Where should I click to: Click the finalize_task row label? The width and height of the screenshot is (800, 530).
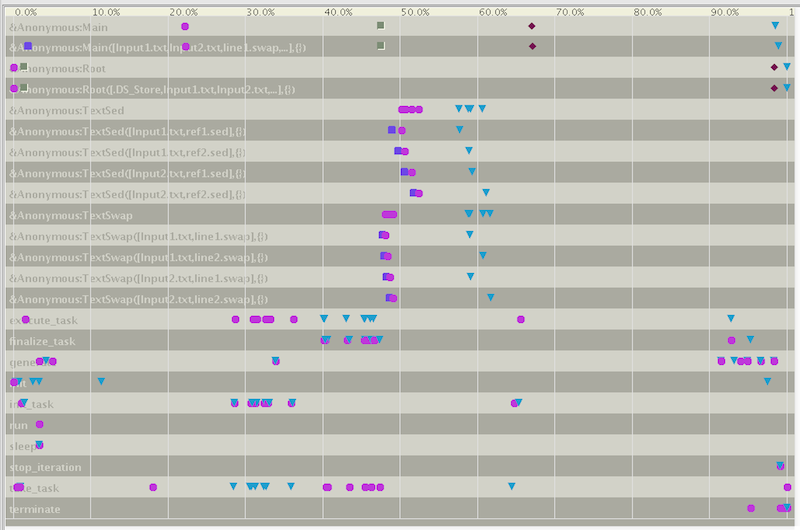point(42,341)
